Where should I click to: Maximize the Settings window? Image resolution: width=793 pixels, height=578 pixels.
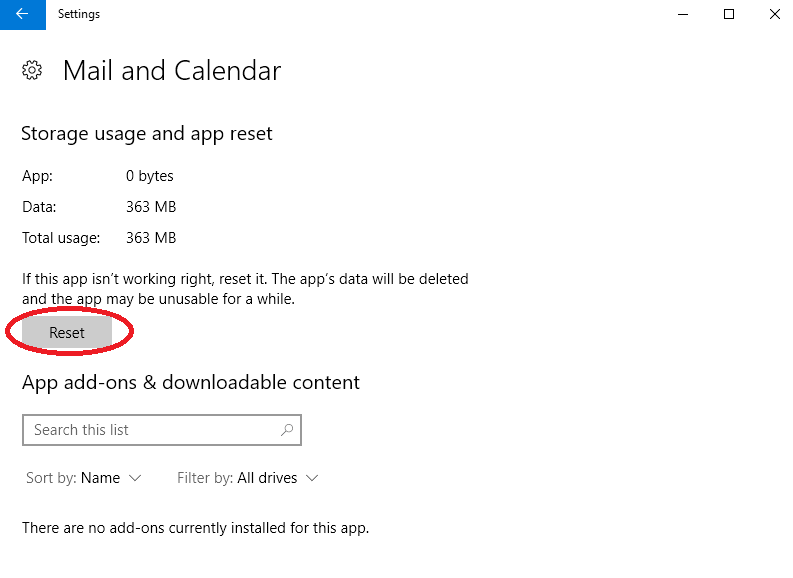(729, 14)
